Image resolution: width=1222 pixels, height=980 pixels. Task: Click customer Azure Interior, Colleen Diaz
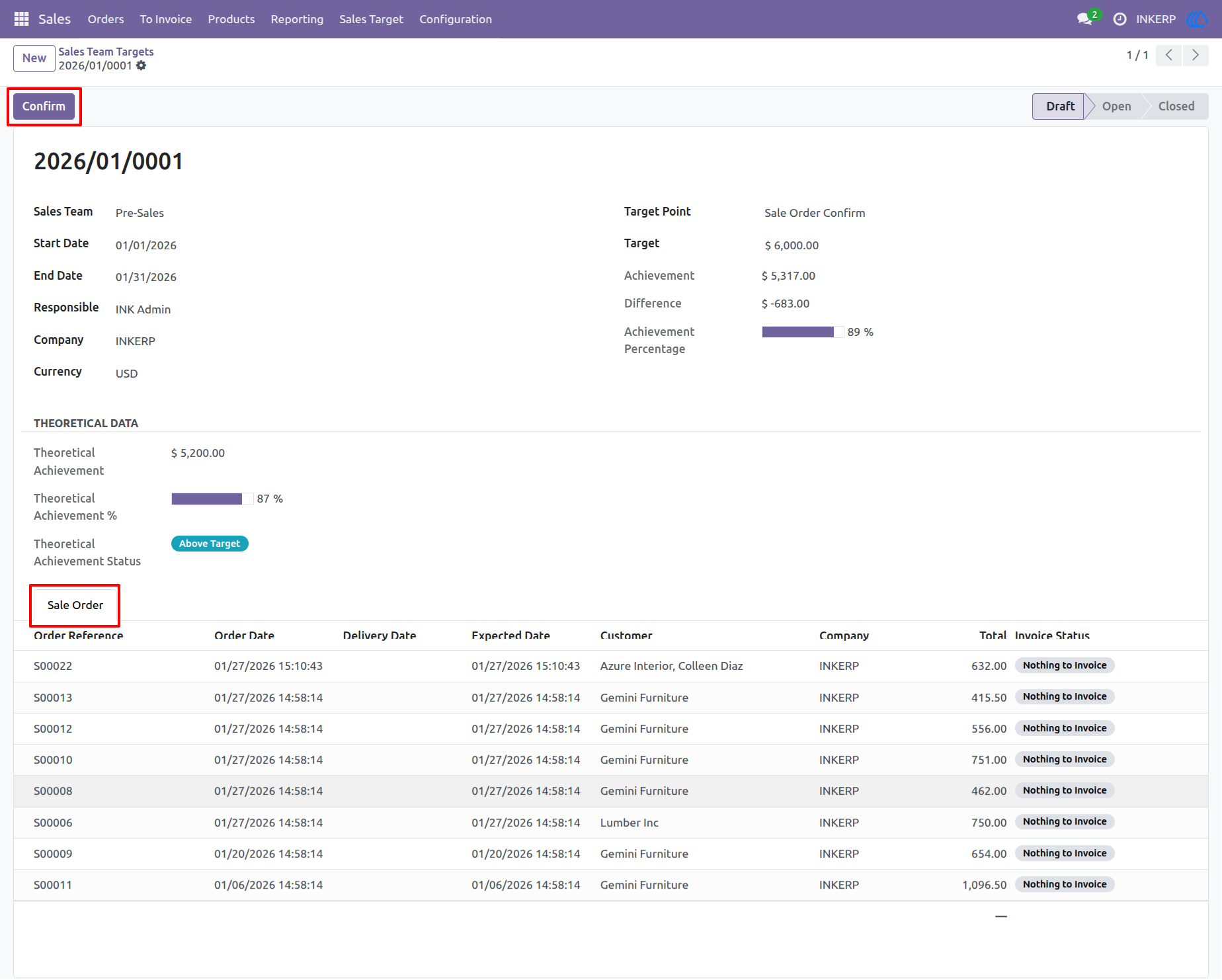pyautogui.click(x=671, y=666)
